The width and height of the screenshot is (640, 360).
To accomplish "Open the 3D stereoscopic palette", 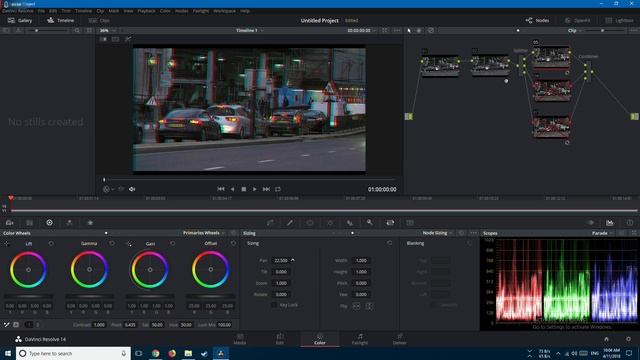I will pyautogui.click(x=410, y=222).
